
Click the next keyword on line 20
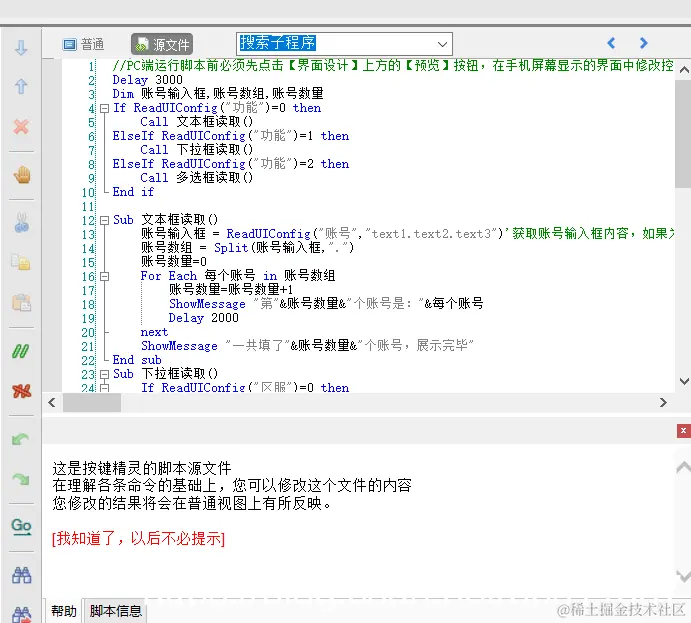(154, 332)
